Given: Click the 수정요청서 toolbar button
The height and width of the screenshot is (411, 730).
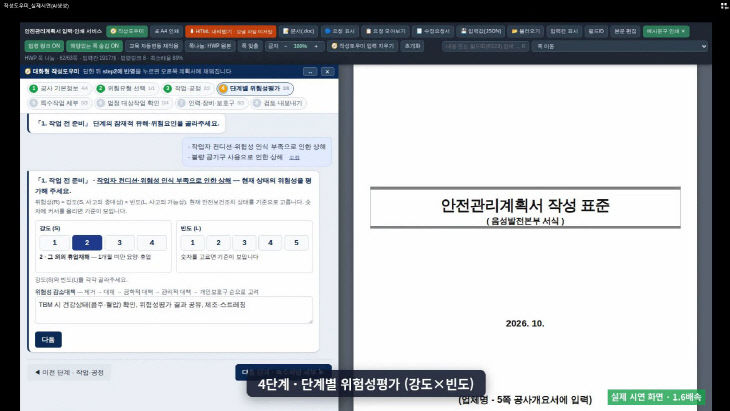Looking at the screenshot, I should click(433, 31).
